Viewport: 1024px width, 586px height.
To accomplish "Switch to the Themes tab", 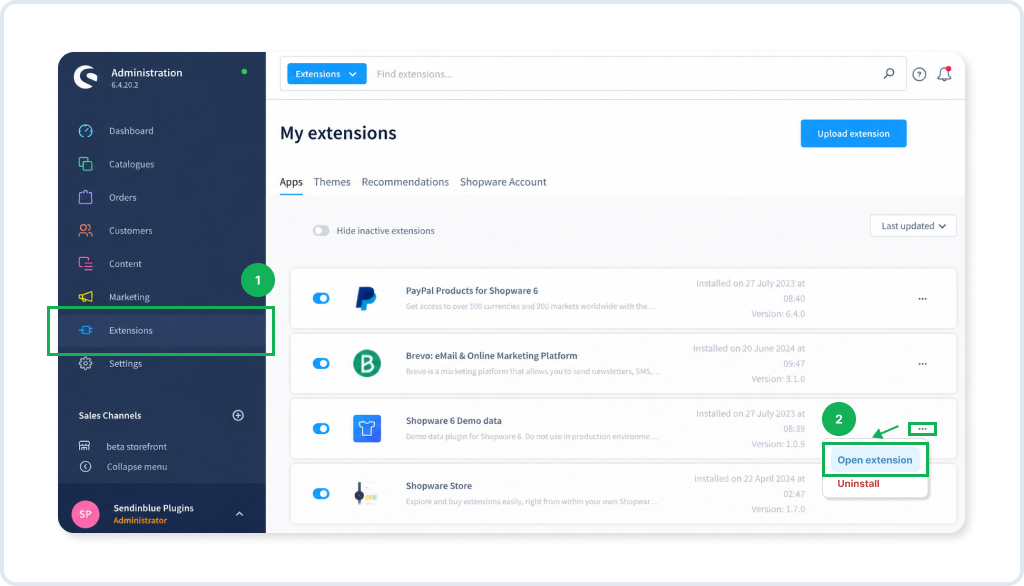I will [x=332, y=182].
